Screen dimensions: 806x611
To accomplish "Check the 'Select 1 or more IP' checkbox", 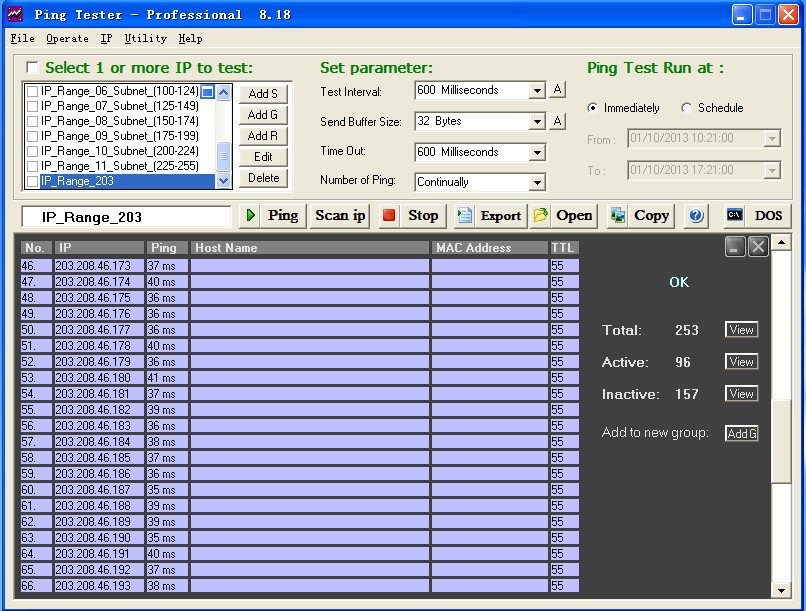I will (32, 68).
